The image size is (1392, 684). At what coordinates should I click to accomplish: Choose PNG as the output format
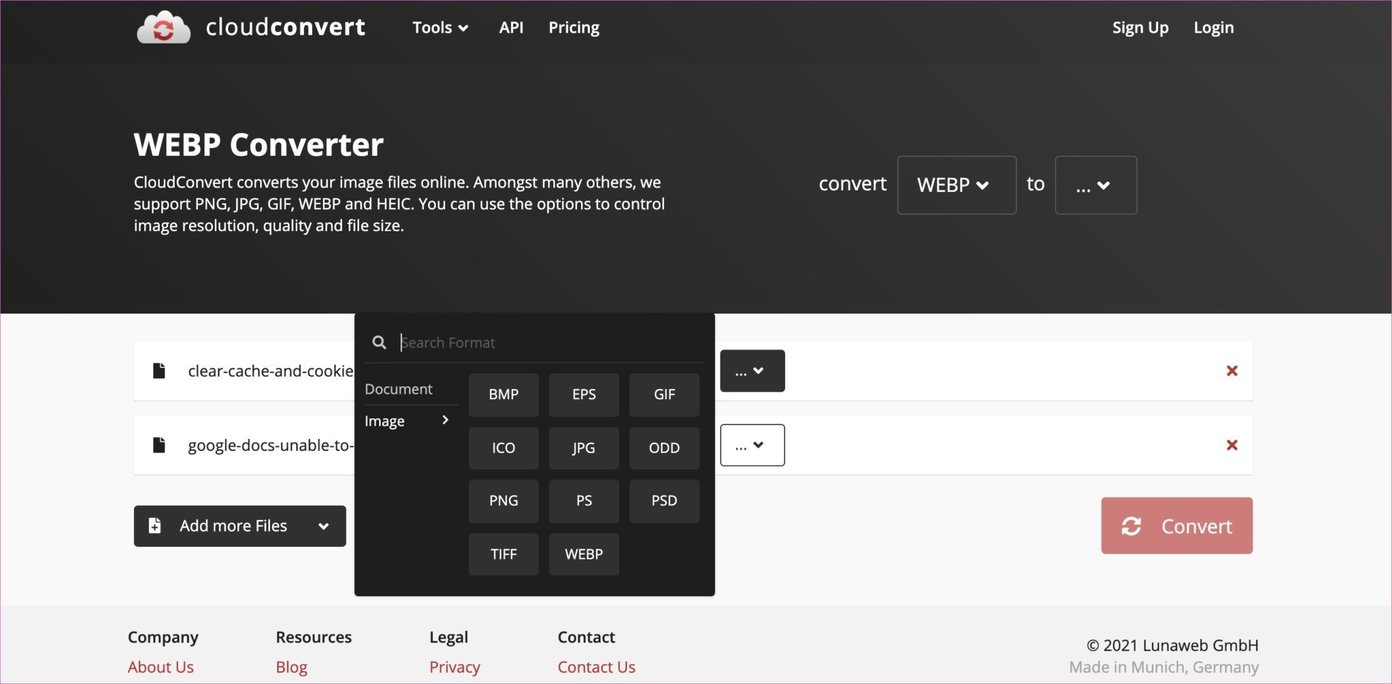click(504, 501)
